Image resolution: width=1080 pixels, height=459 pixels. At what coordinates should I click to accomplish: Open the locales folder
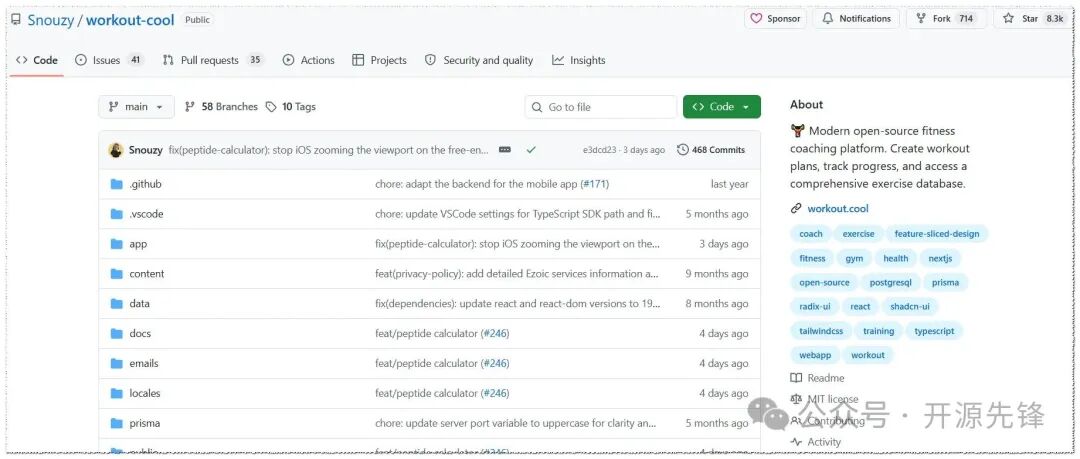pyautogui.click(x=145, y=393)
